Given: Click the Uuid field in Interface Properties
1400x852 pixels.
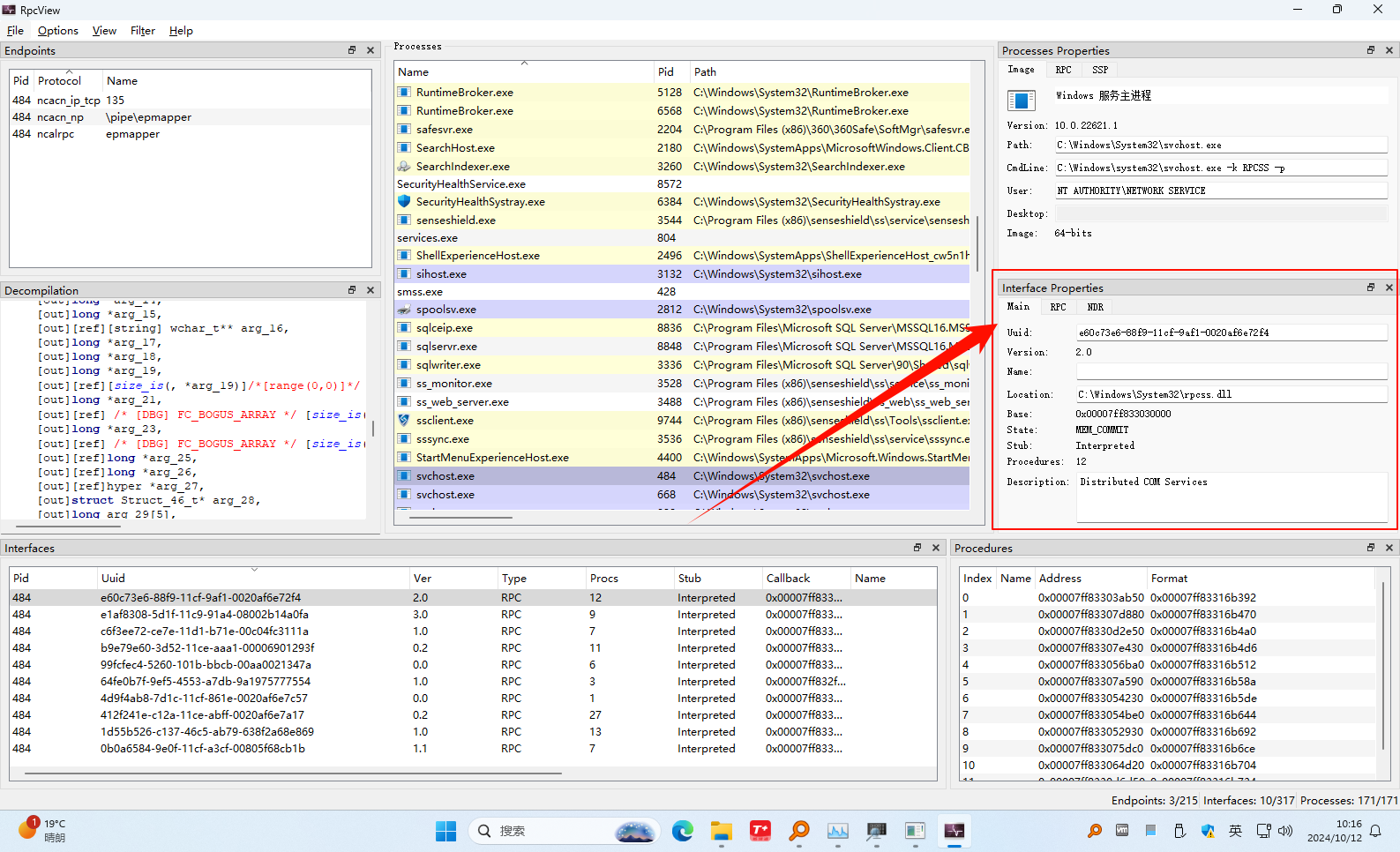Looking at the screenshot, I should (x=1231, y=333).
